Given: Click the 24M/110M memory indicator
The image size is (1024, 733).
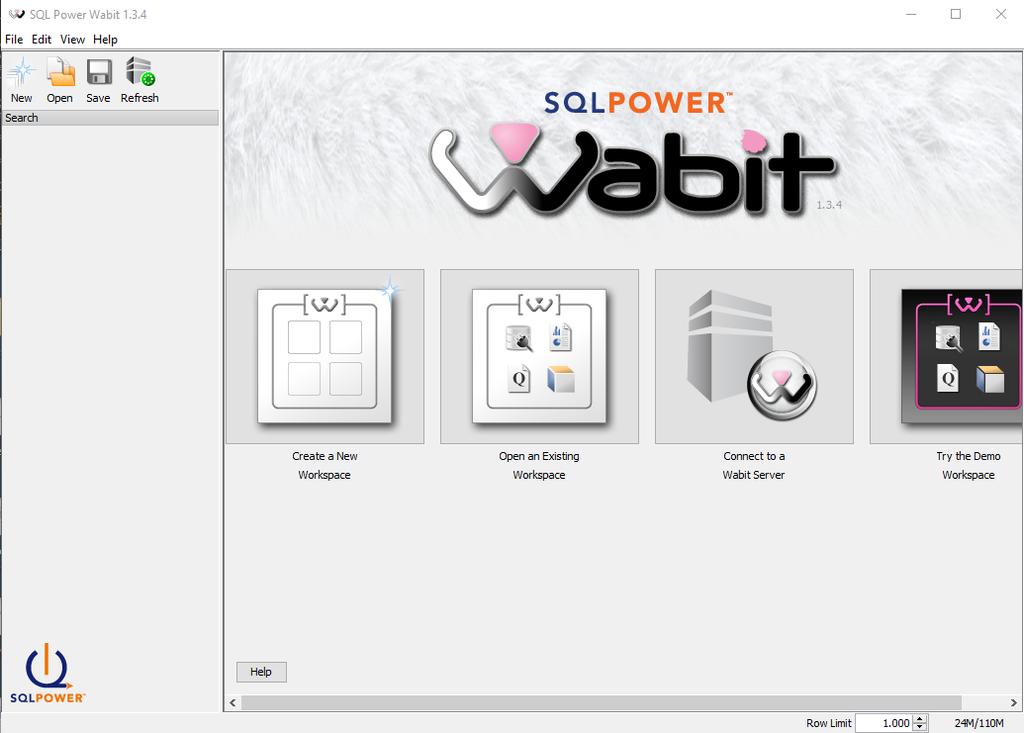Looking at the screenshot, I should pyautogui.click(x=979, y=723).
